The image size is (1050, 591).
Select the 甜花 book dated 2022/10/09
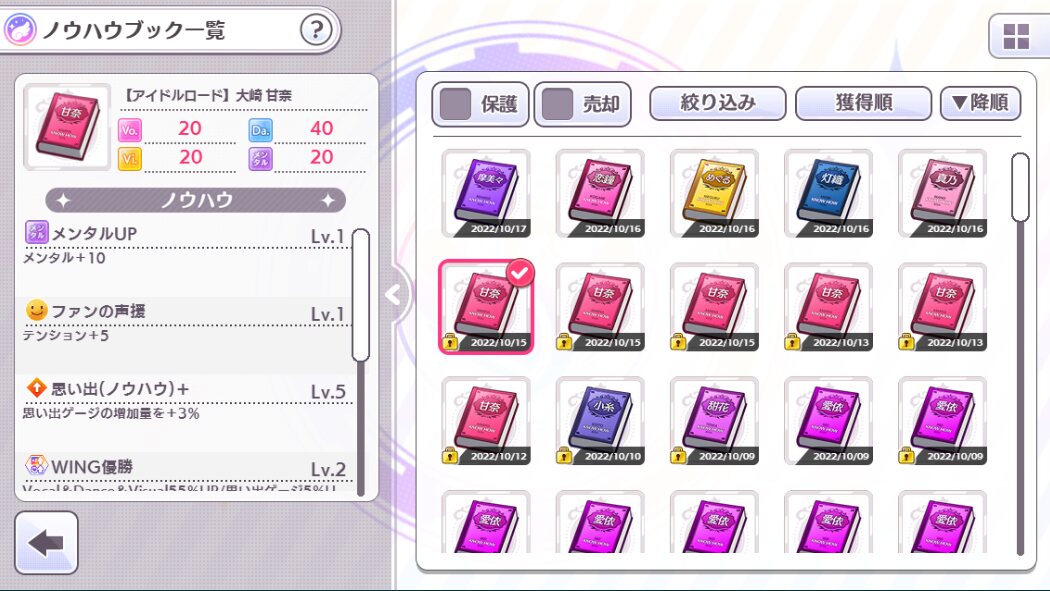714,421
